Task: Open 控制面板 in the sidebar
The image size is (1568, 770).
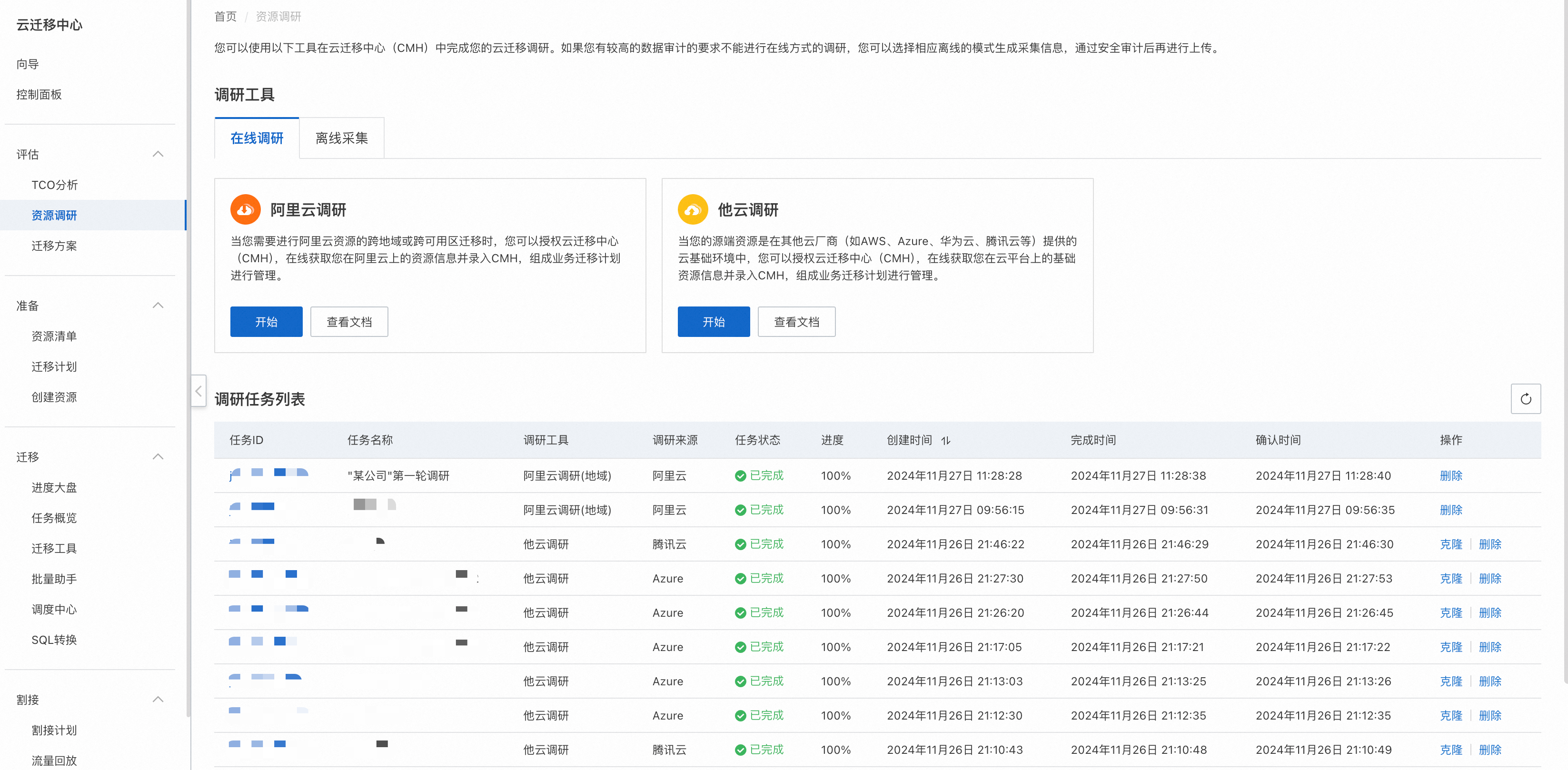Action: 39,94
